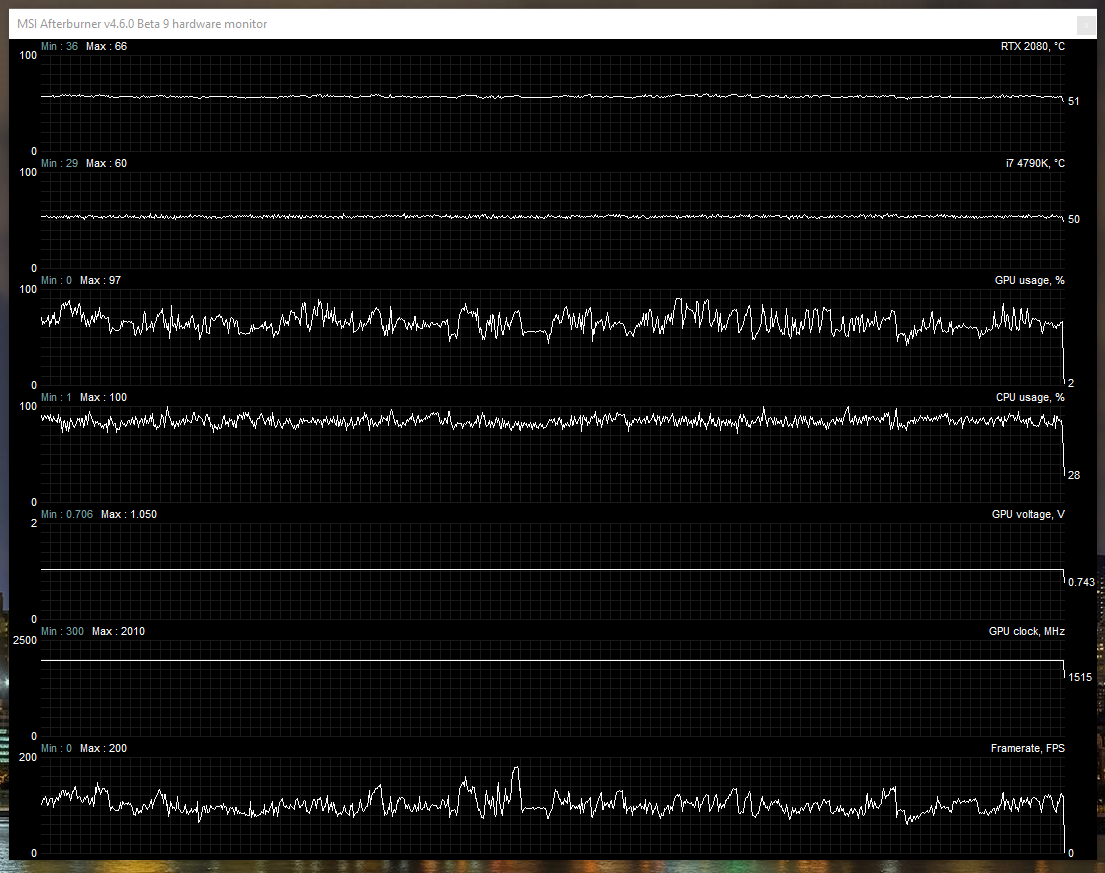
Task: Click the i7 4790K temperature graph label
Action: click(x=1035, y=163)
